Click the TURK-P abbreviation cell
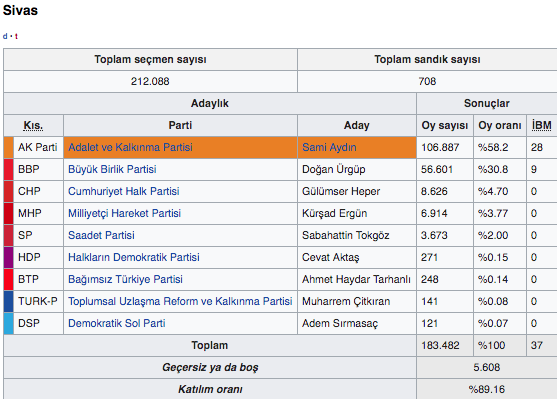 [38, 302]
